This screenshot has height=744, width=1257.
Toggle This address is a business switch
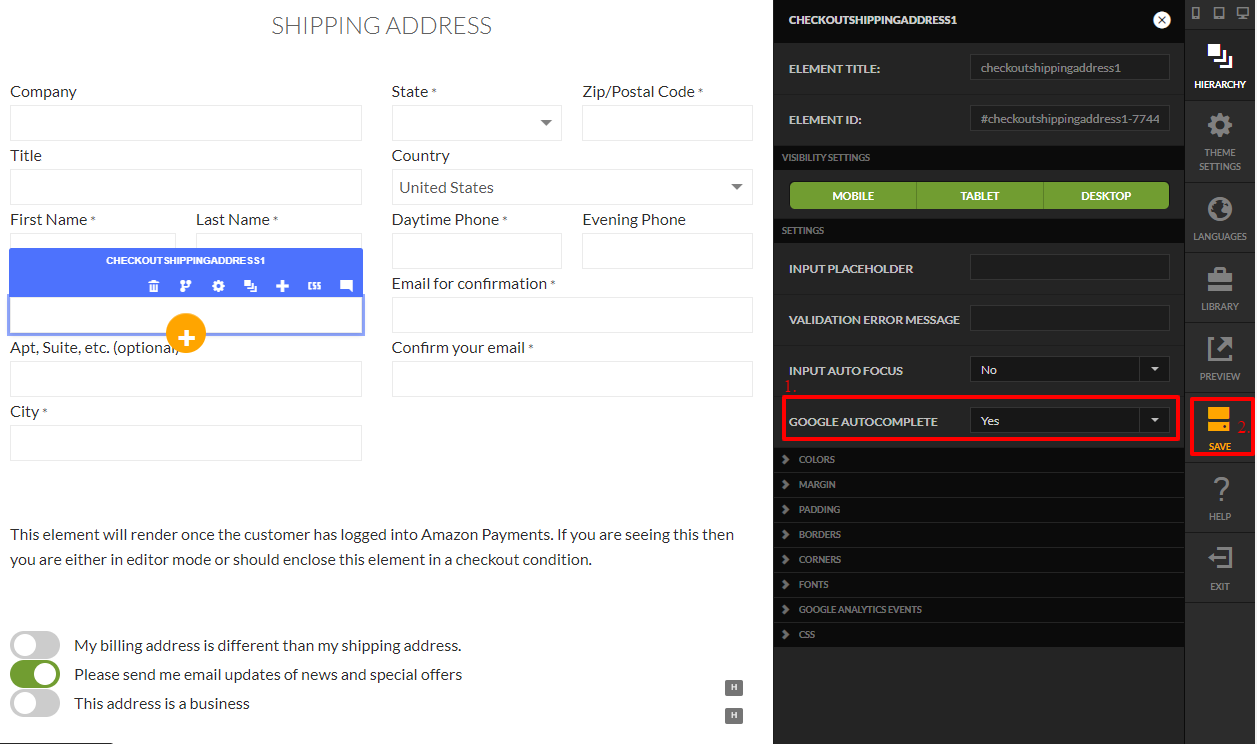pos(36,703)
